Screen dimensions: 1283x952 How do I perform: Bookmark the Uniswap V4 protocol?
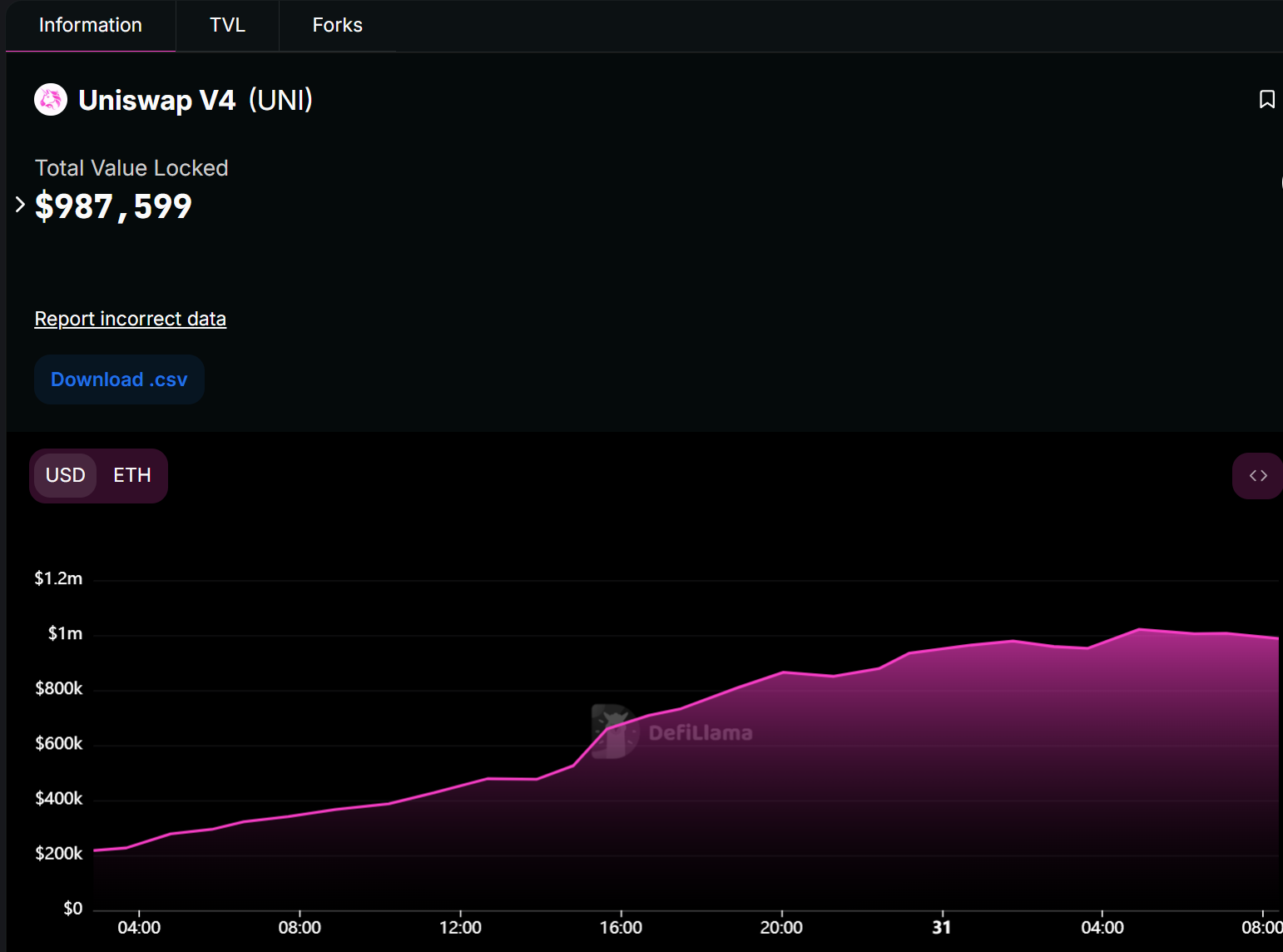tap(1266, 100)
